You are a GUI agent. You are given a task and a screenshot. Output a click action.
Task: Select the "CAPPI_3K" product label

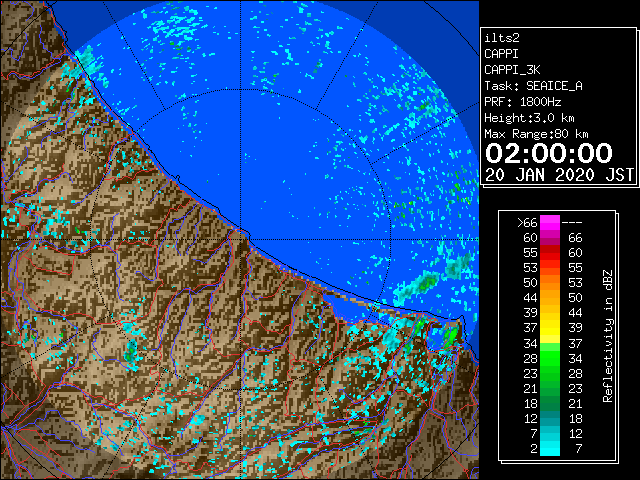click(x=512, y=70)
